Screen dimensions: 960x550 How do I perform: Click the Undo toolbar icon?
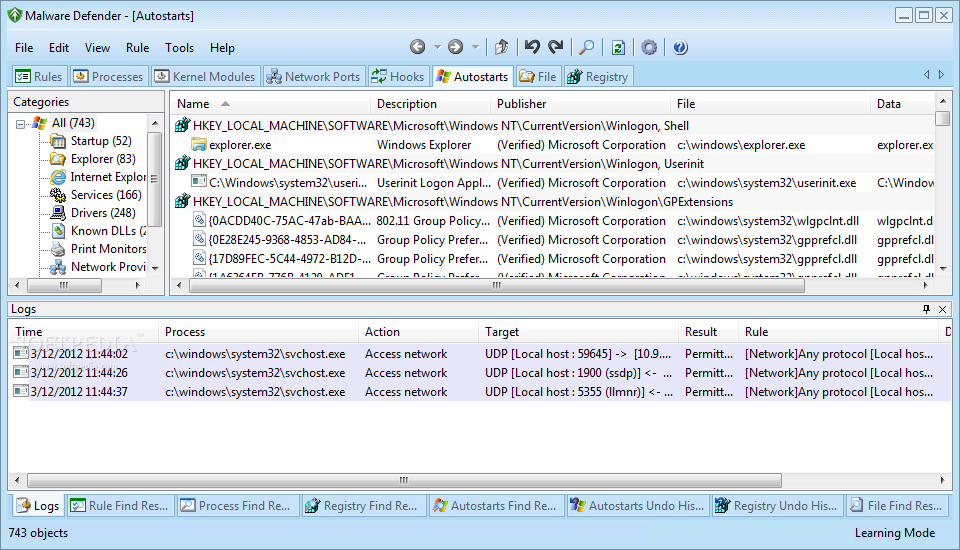tap(532, 47)
